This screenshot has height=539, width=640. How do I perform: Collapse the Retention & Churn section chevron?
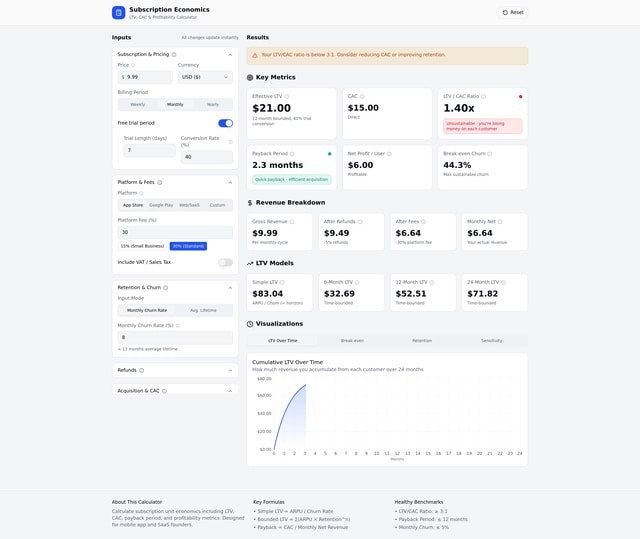pos(230,288)
